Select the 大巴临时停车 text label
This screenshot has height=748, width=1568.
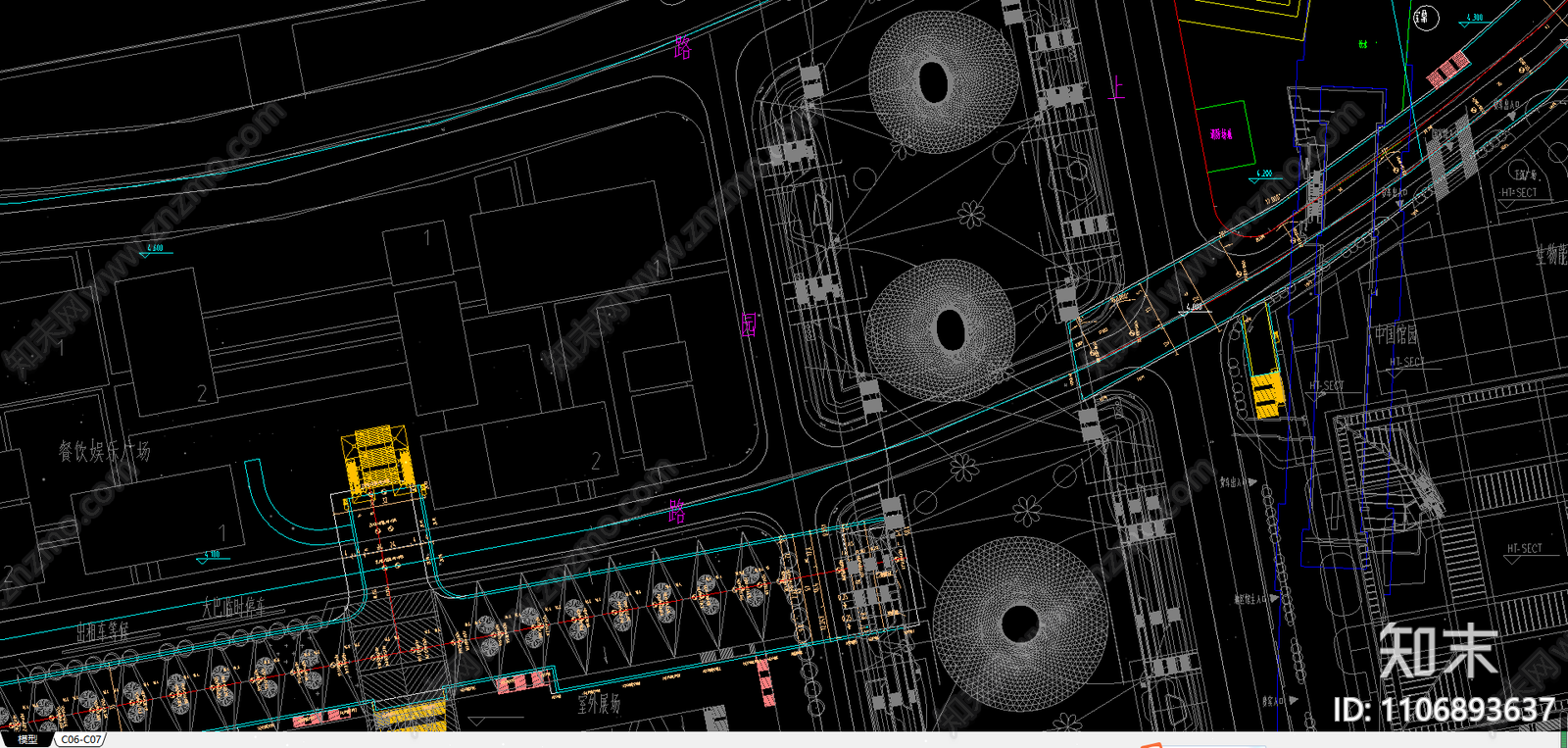click(233, 608)
